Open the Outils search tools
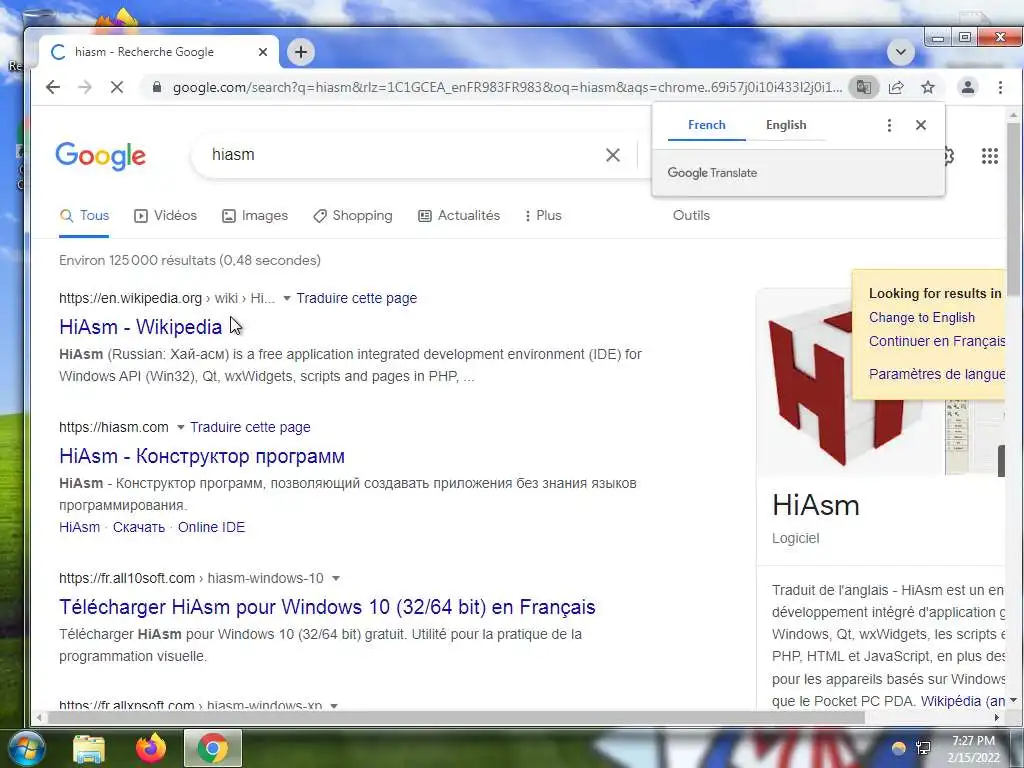The image size is (1024, 768). 691,216
